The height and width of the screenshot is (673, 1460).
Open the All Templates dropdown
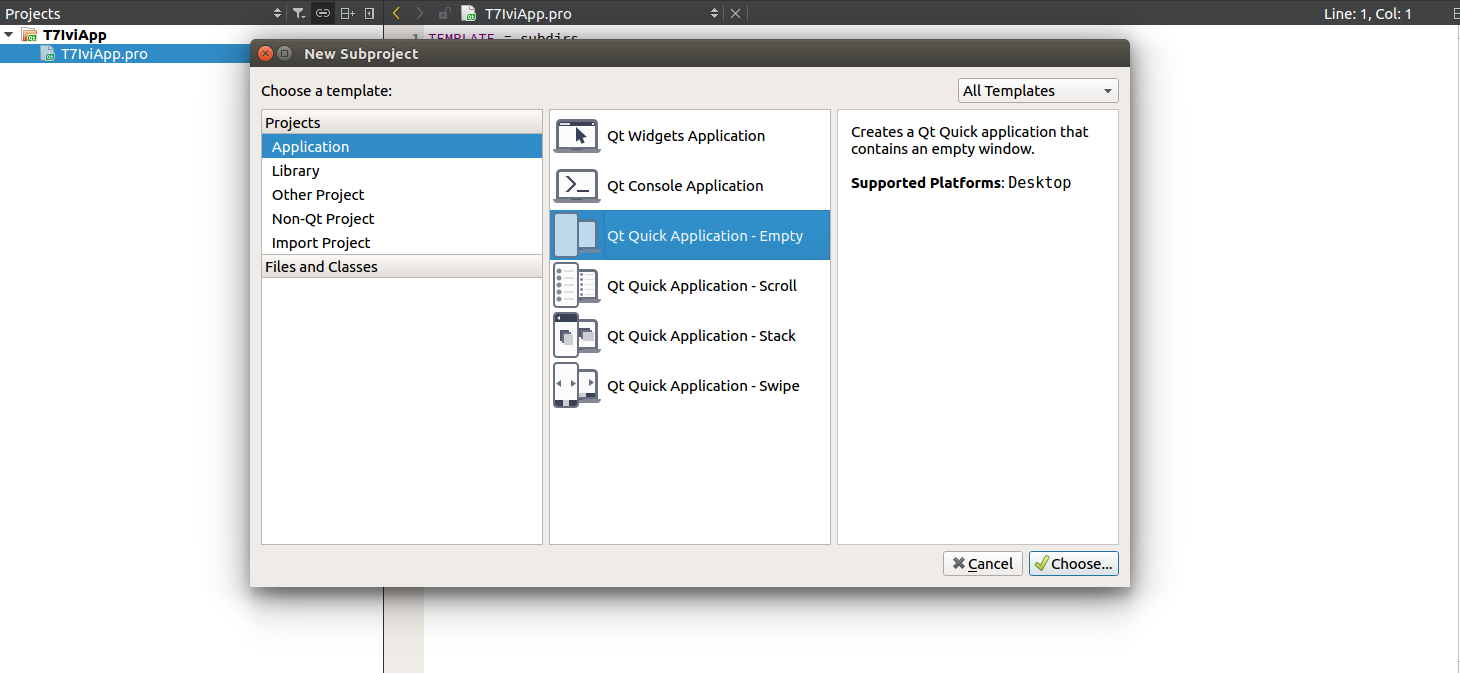1037,90
